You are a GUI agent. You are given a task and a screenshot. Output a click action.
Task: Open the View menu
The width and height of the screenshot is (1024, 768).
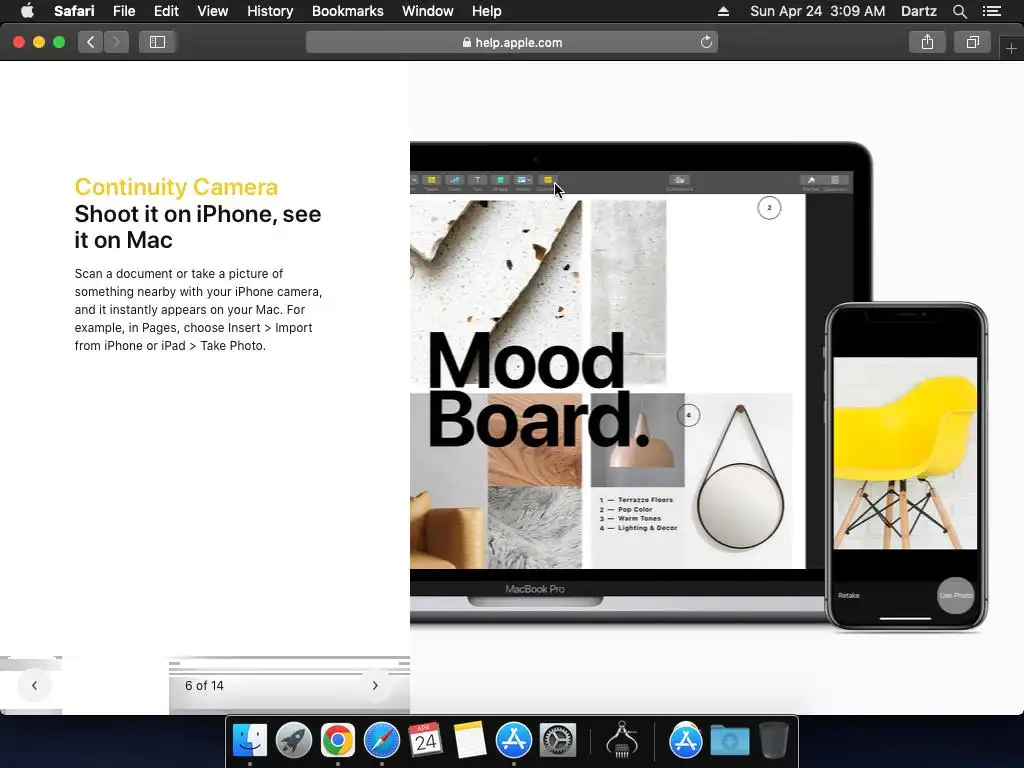212,11
